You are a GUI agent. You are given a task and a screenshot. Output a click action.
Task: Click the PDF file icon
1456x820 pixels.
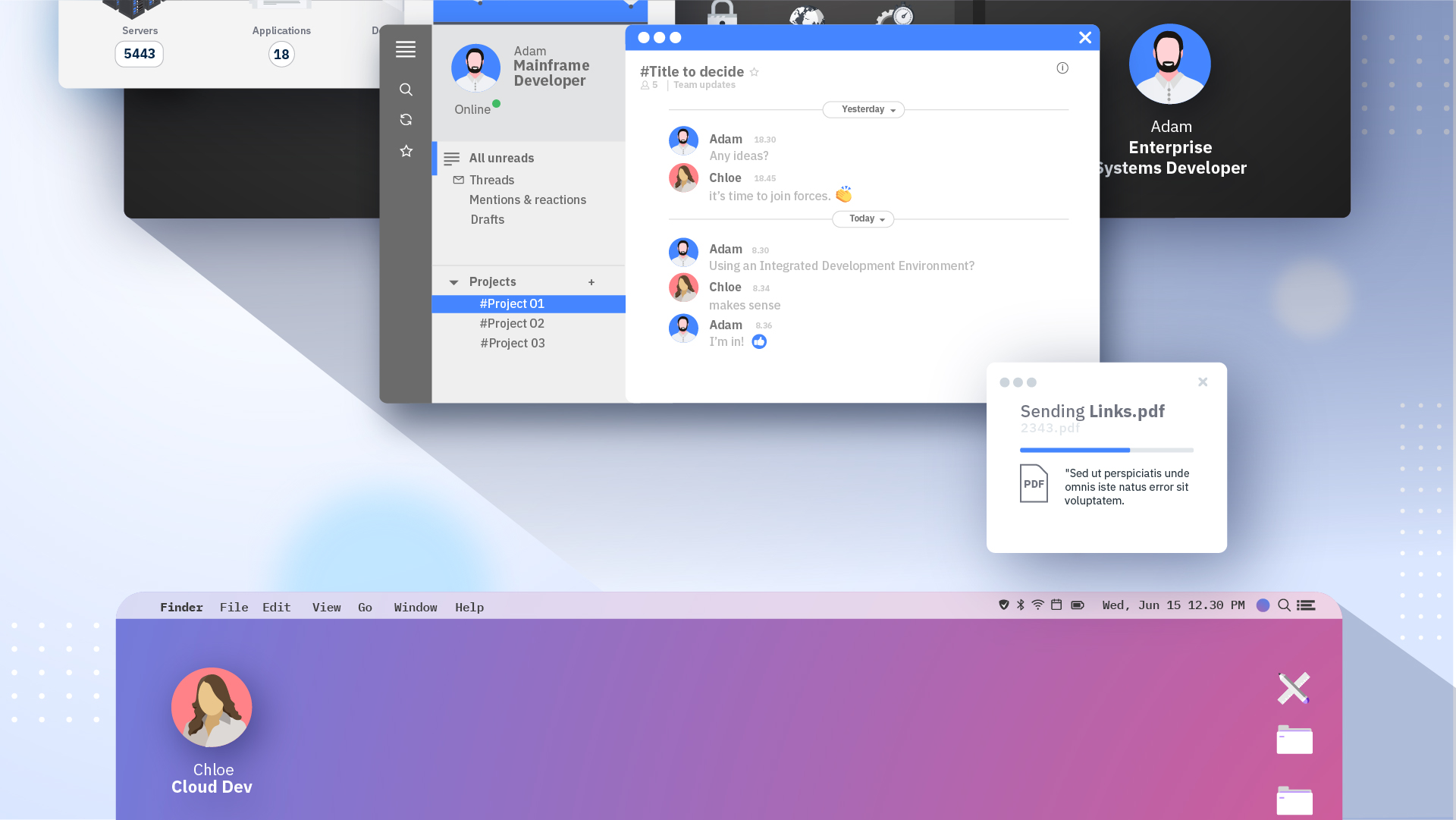point(1034,483)
